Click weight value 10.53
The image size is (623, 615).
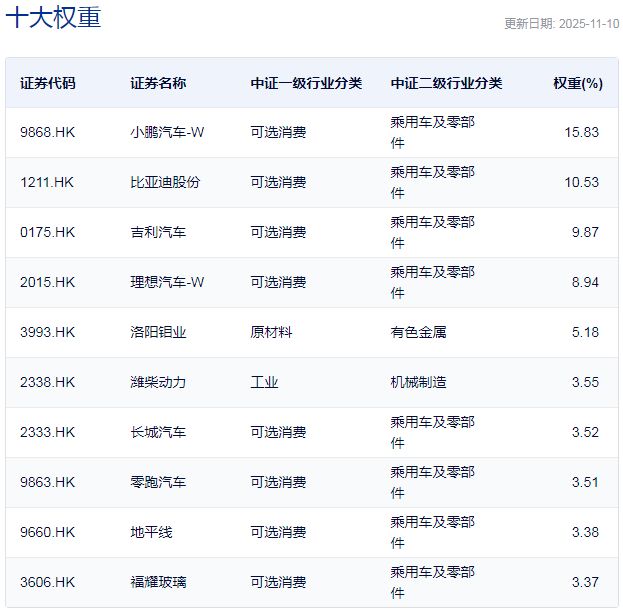tap(582, 182)
